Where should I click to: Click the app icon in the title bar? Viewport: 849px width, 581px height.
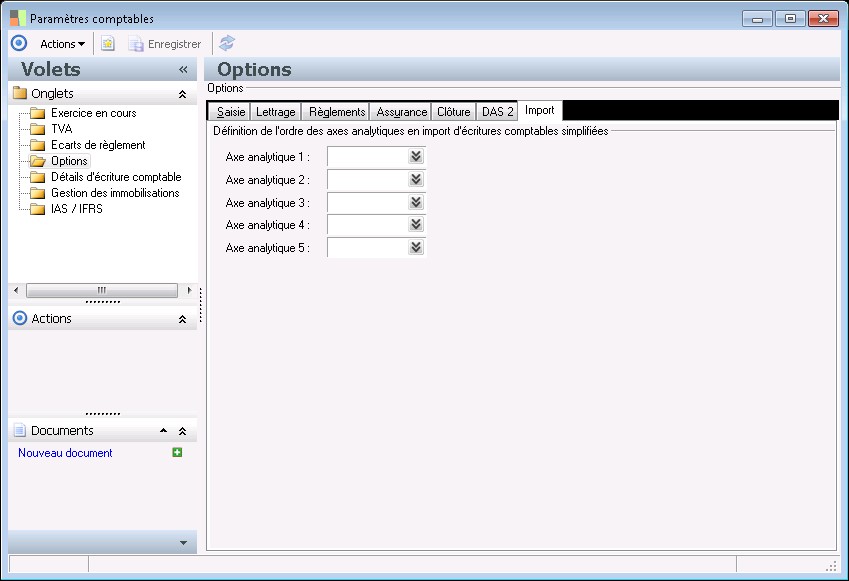[x=18, y=18]
